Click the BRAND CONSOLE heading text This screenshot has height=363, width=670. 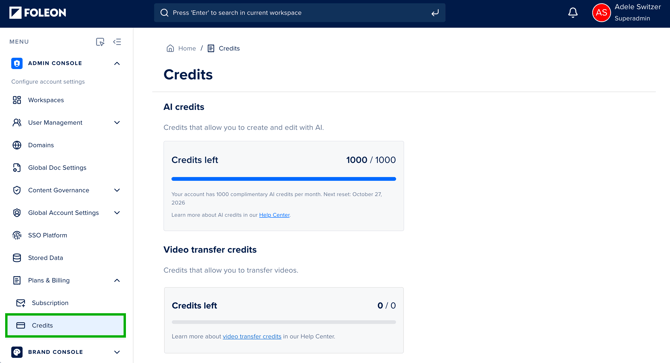[56, 352]
